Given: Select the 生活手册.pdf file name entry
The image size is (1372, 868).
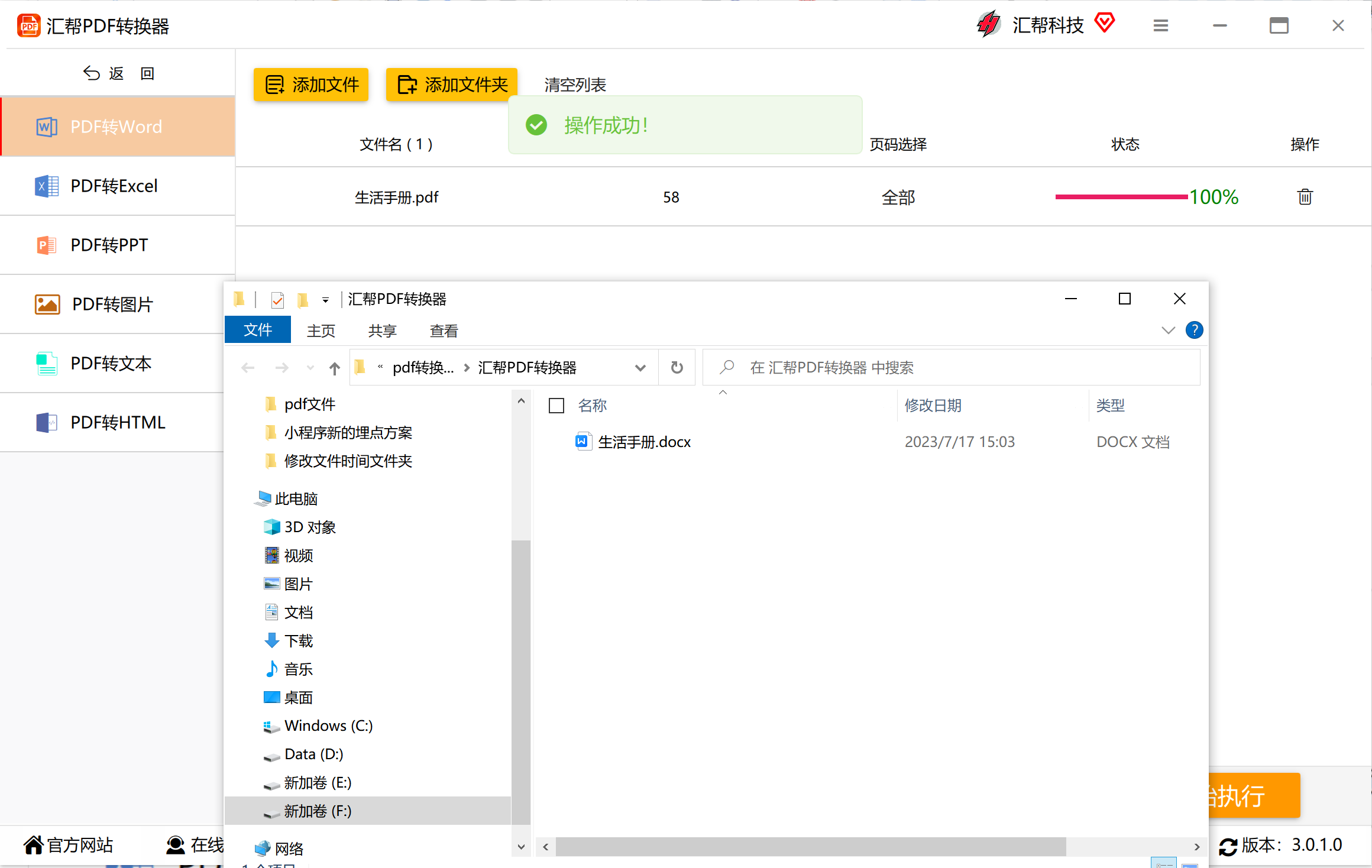Looking at the screenshot, I should (x=396, y=197).
